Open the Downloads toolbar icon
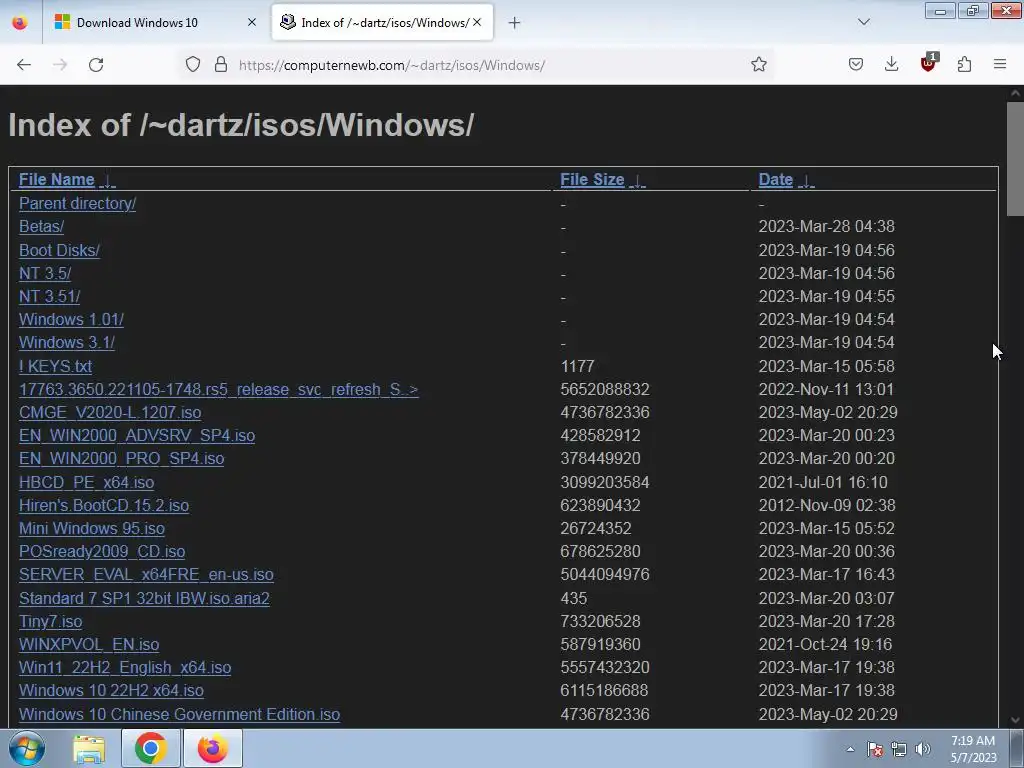The width and height of the screenshot is (1024, 768). (x=891, y=64)
